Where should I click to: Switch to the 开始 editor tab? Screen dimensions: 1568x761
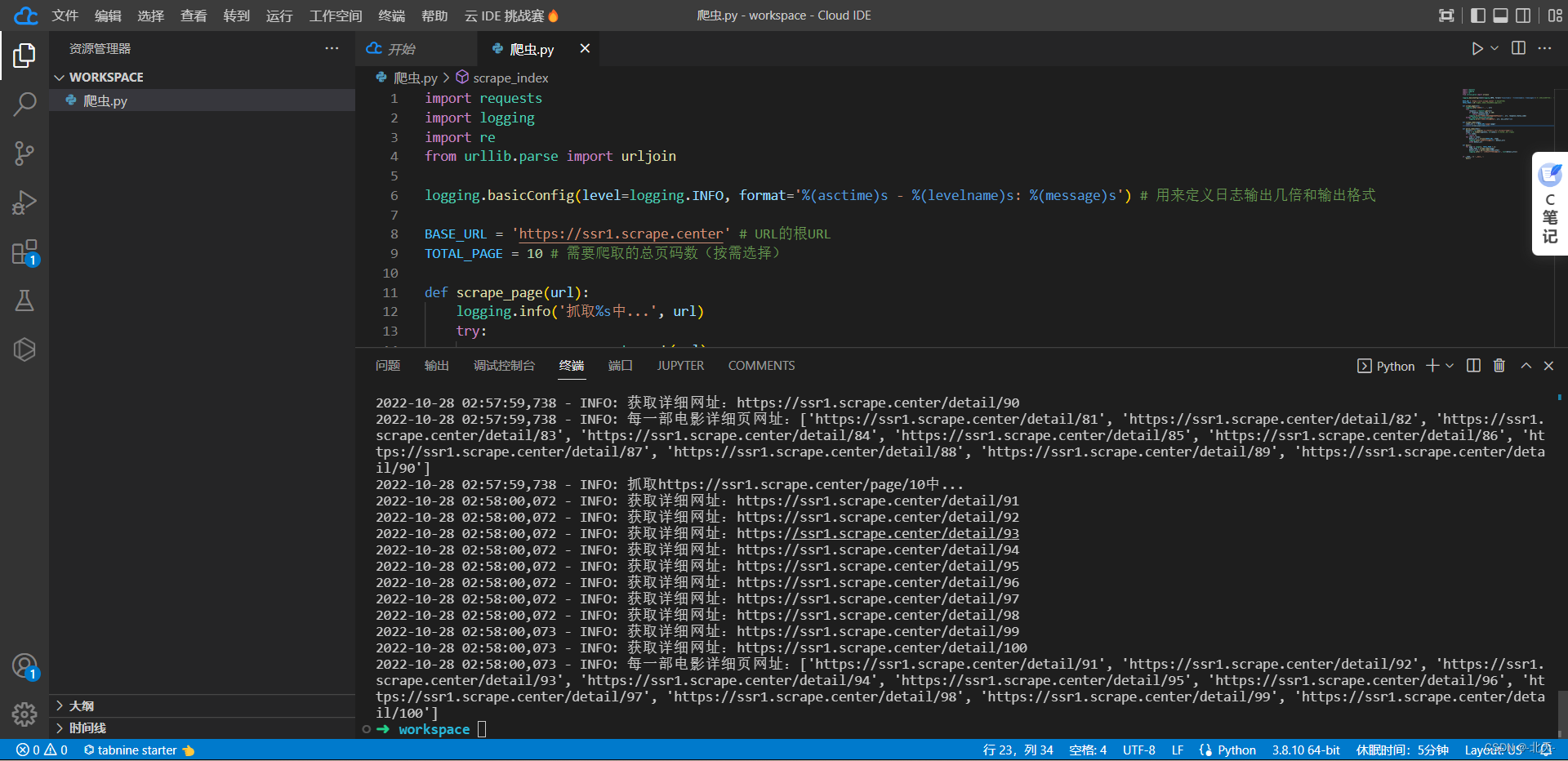pyautogui.click(x=417, y=49)
